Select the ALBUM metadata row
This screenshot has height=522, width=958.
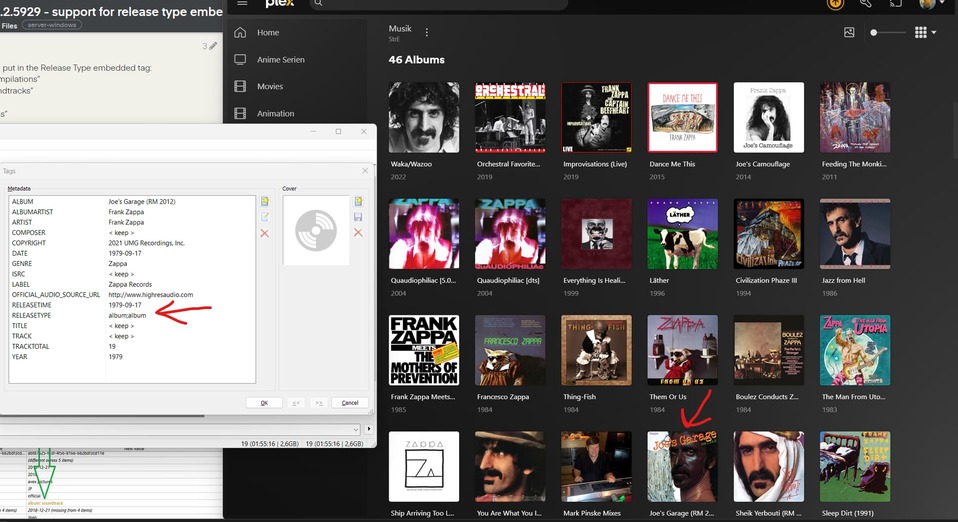pos(132,201)
